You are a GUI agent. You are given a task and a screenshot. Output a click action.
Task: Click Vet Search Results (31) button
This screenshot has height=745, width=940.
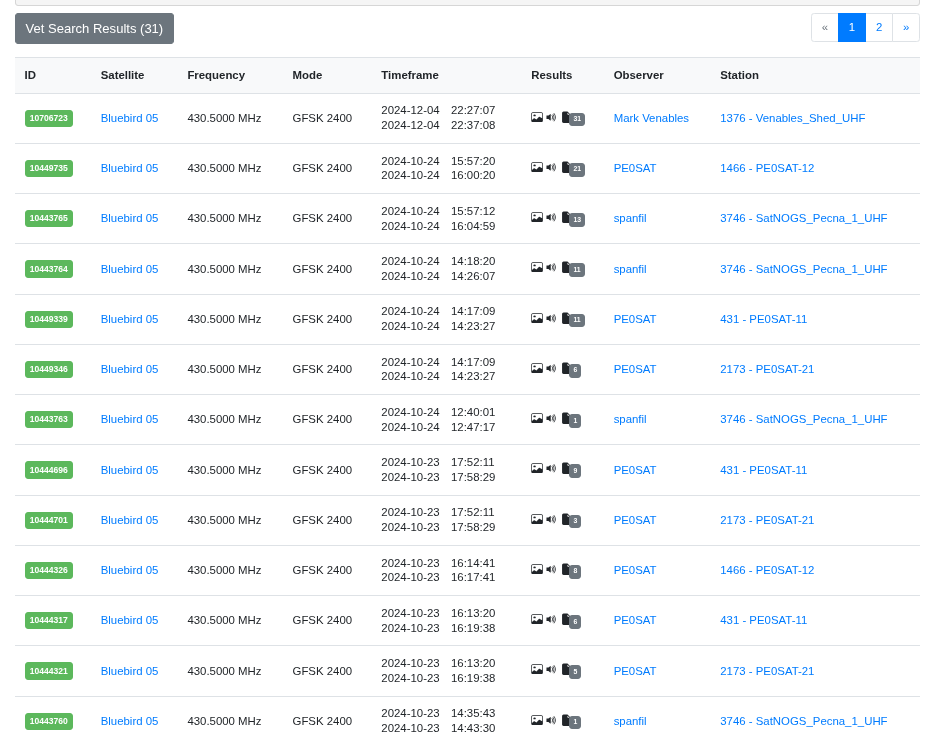pyautogui.click(x=94, y=28)
